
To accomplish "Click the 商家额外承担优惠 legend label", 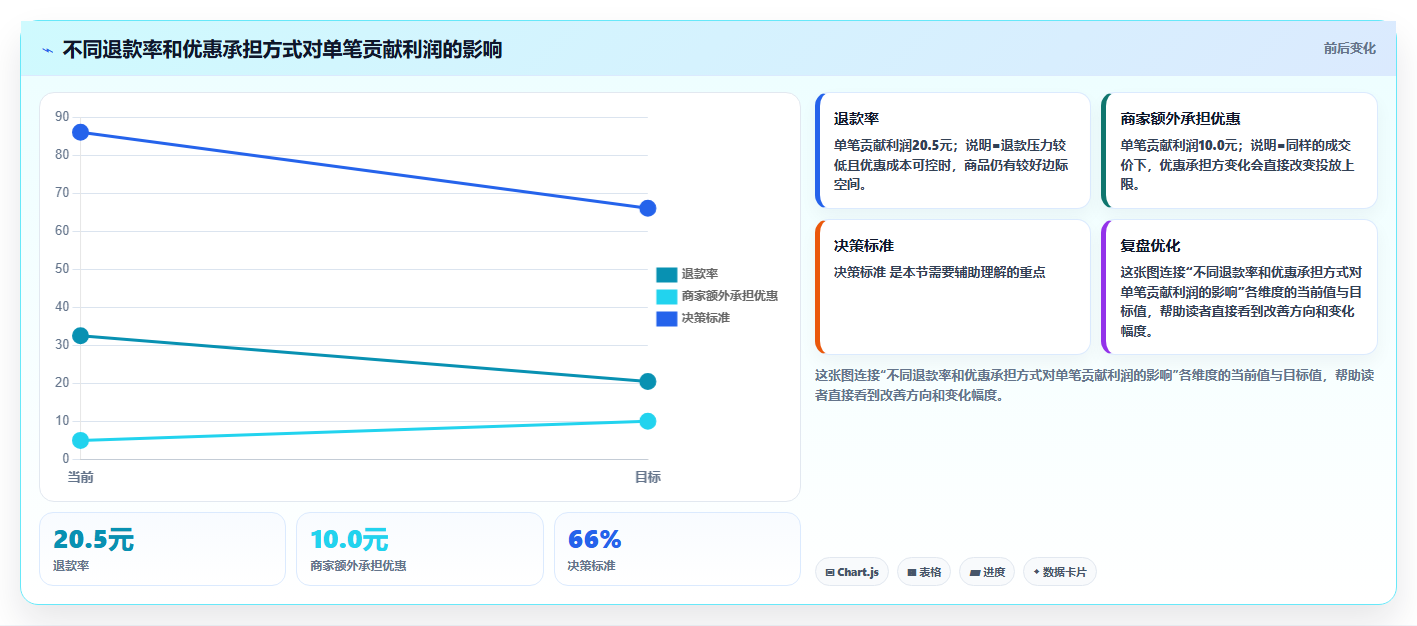I will pyautogui.click(x=730, y=296).
